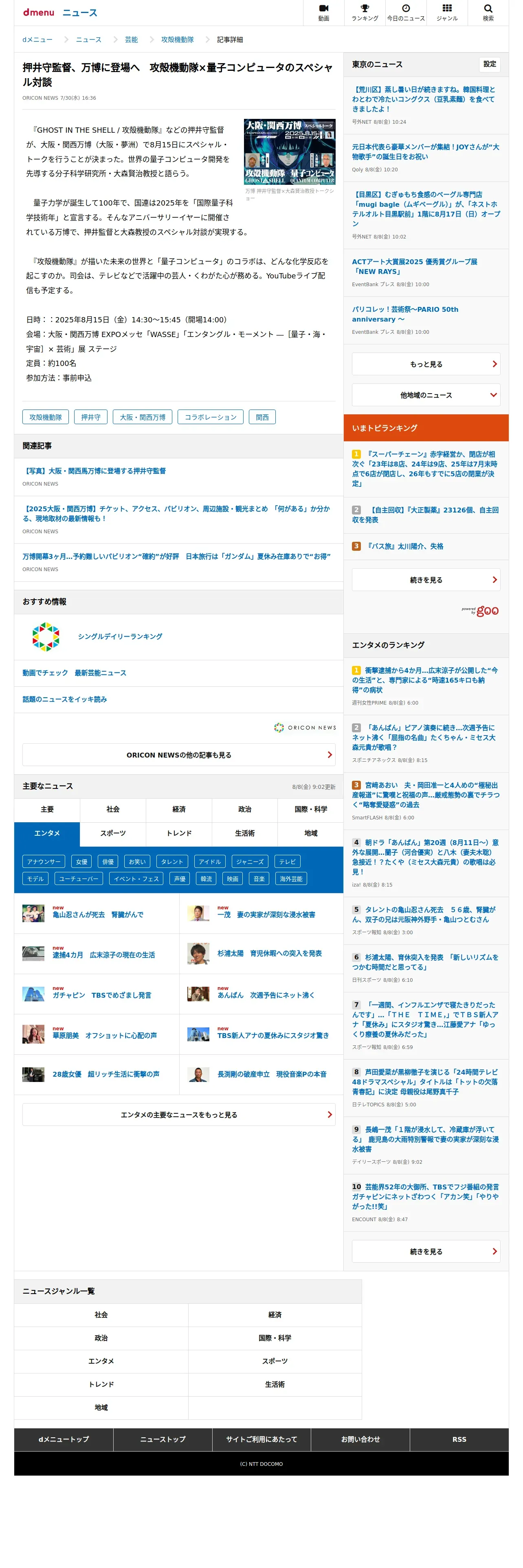This screenshot has width=523, height=1568.
Task: Select the アナウンサー subcategory chip
Action: point(43,862)
